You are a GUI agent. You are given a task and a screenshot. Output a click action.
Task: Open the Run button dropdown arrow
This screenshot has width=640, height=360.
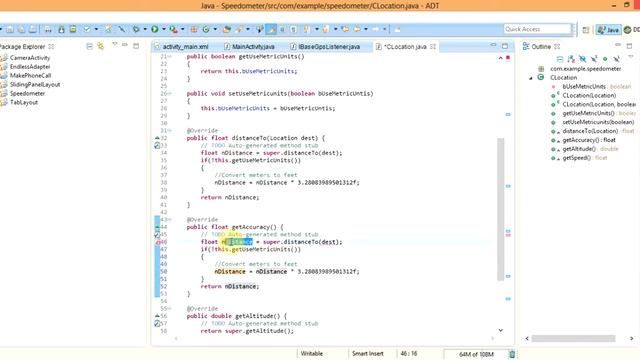tap(164, 29)
